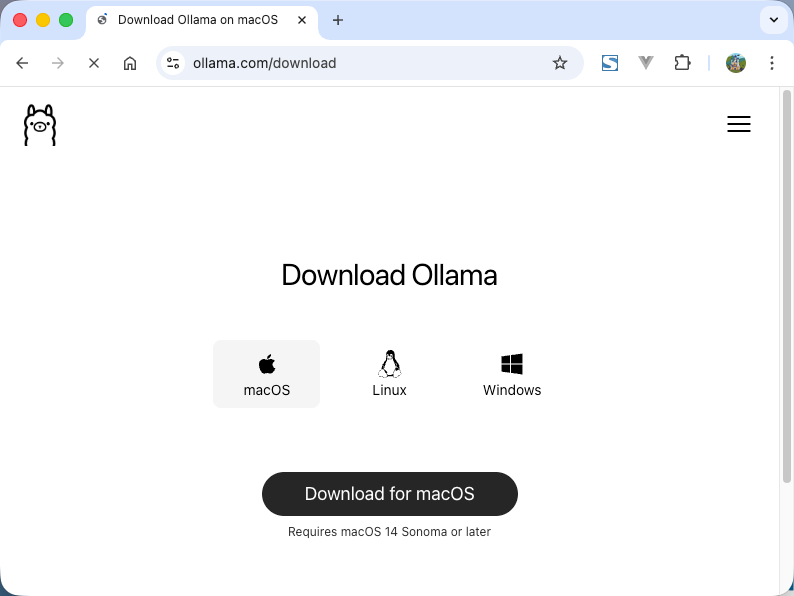
Task: Open the browser home page
Action: coord(130,63)
